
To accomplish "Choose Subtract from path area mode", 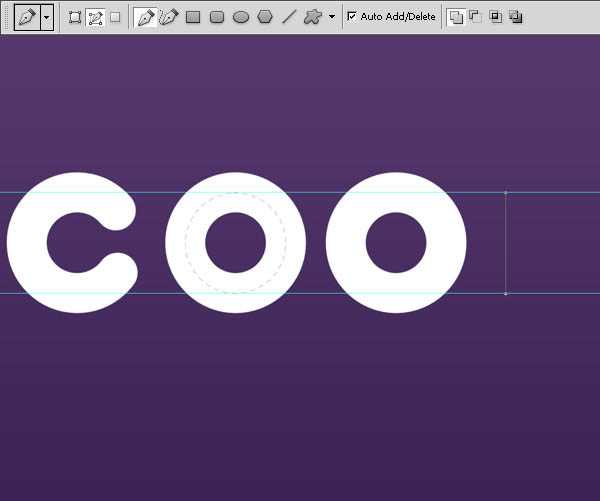I will point(475,17).
